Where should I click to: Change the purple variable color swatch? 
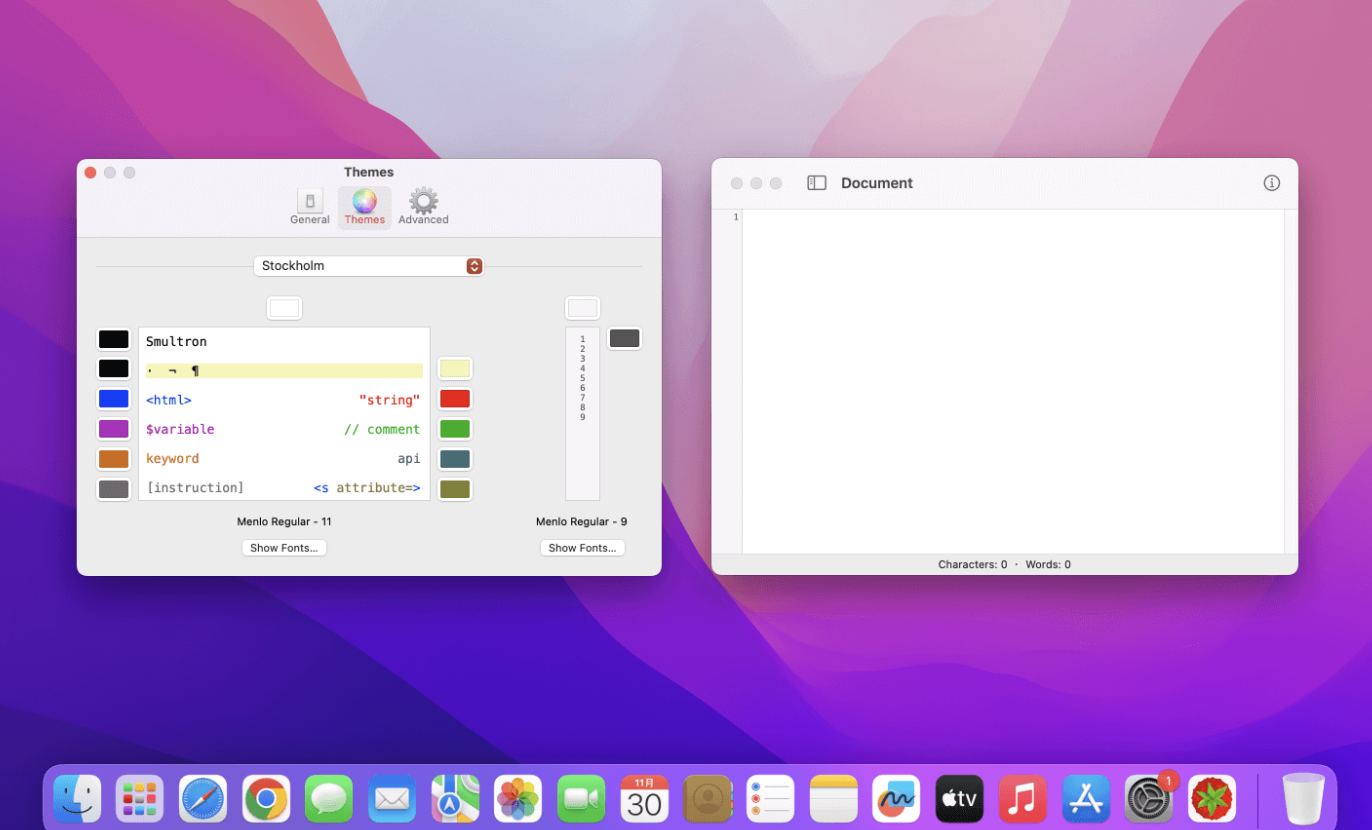113,428
